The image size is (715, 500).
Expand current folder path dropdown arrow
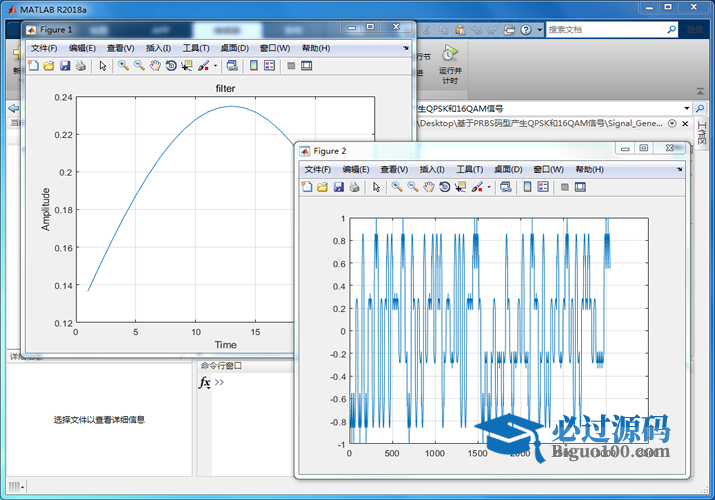687,108
